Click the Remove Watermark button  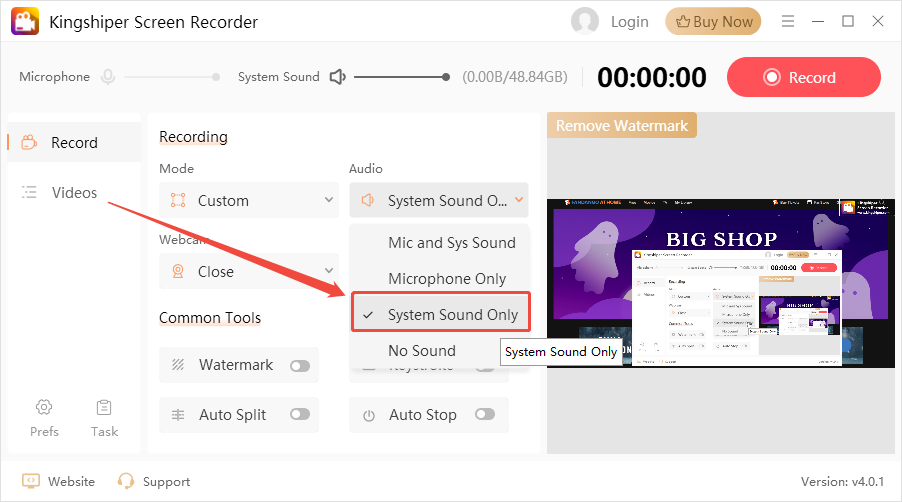(622, 125)
